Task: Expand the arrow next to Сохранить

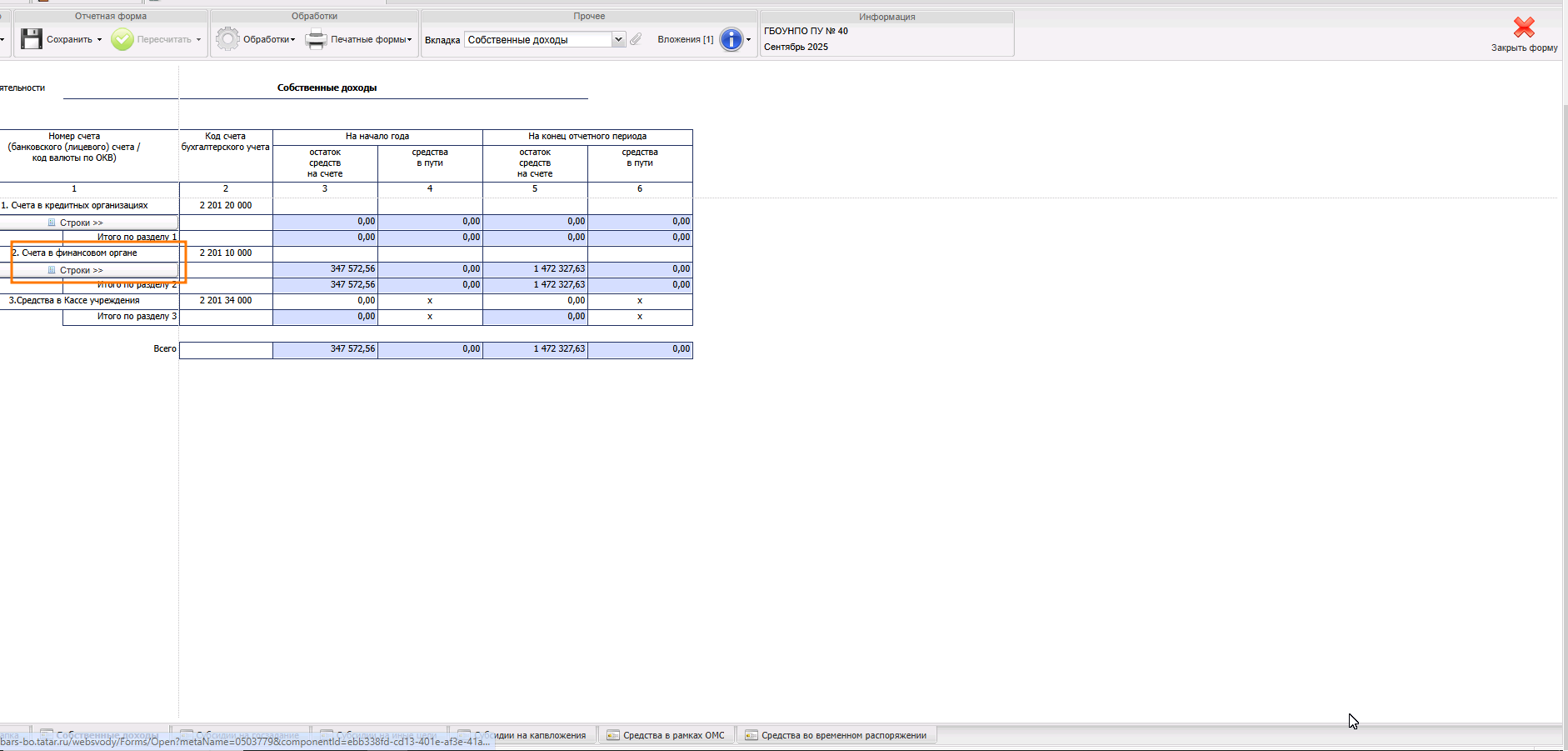Action: click(99, 40)
